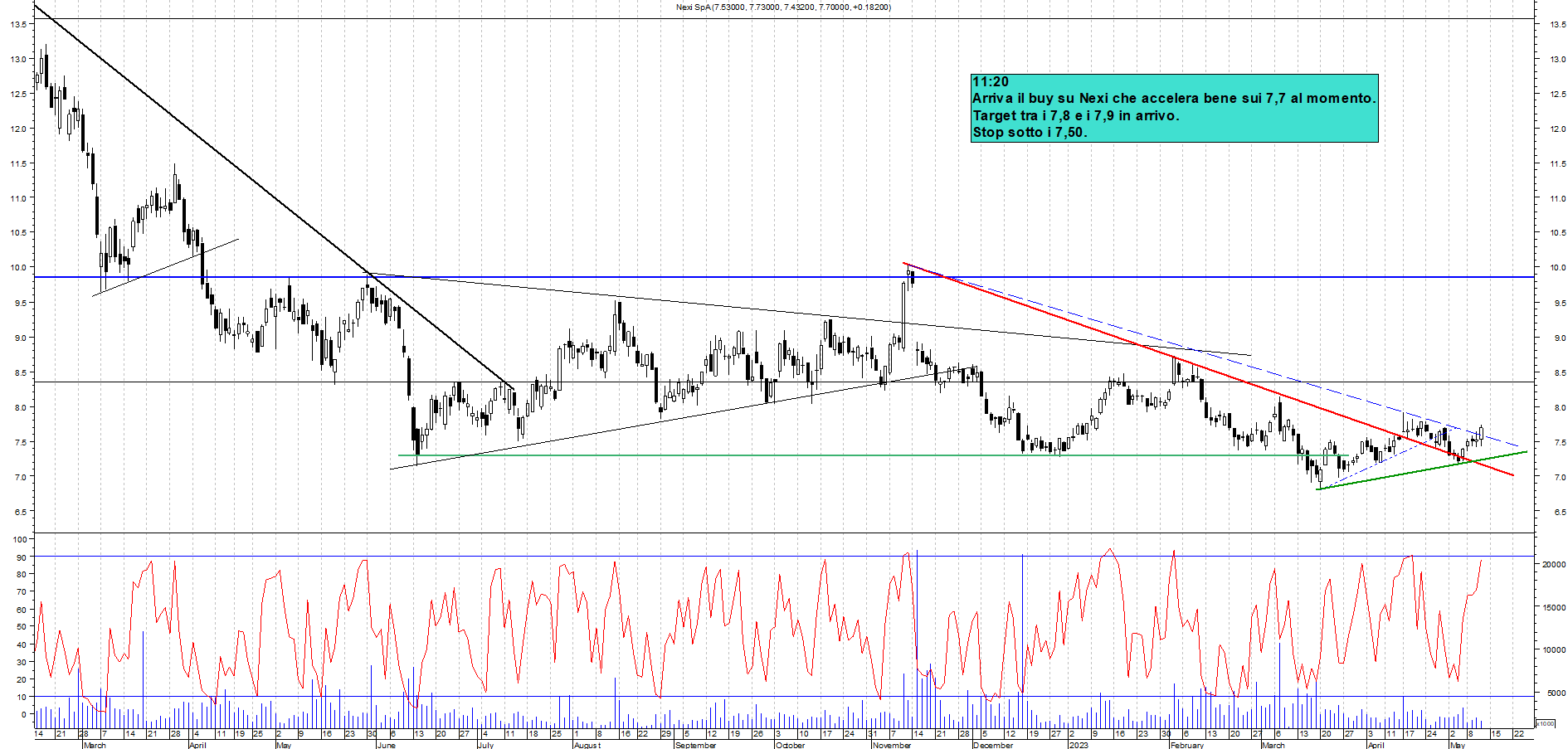The height and width of the screenshot is (749, 1568).
Task: Click the August month label
Action: tap(587, 745)
